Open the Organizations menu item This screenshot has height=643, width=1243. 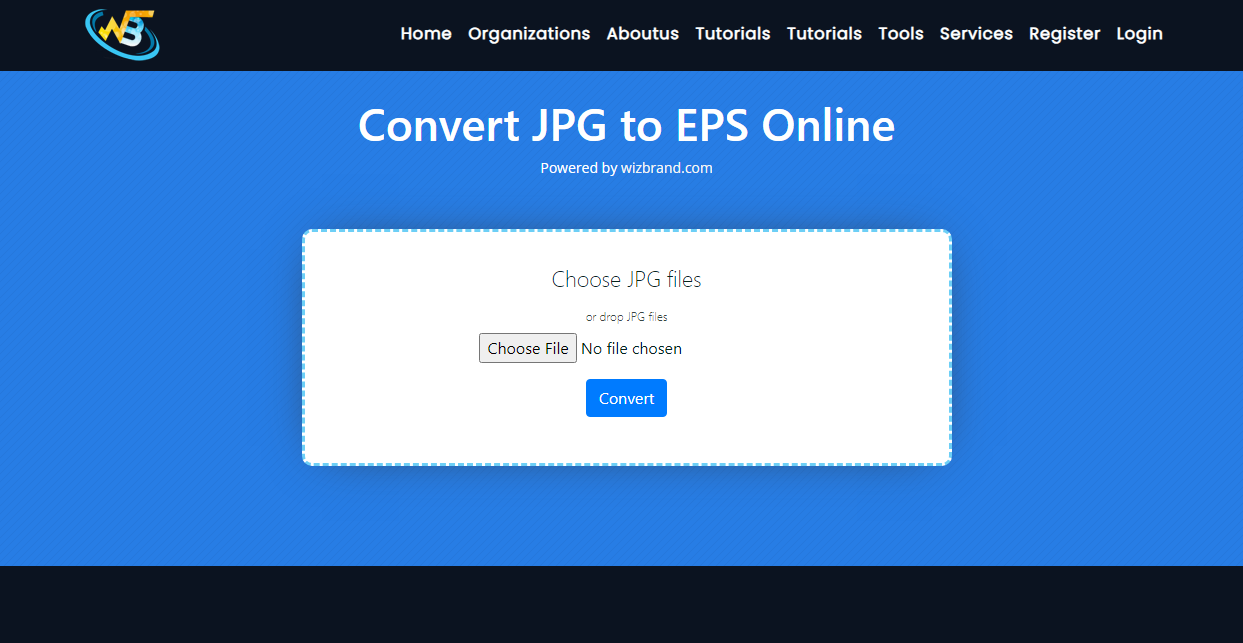(529, 34)
